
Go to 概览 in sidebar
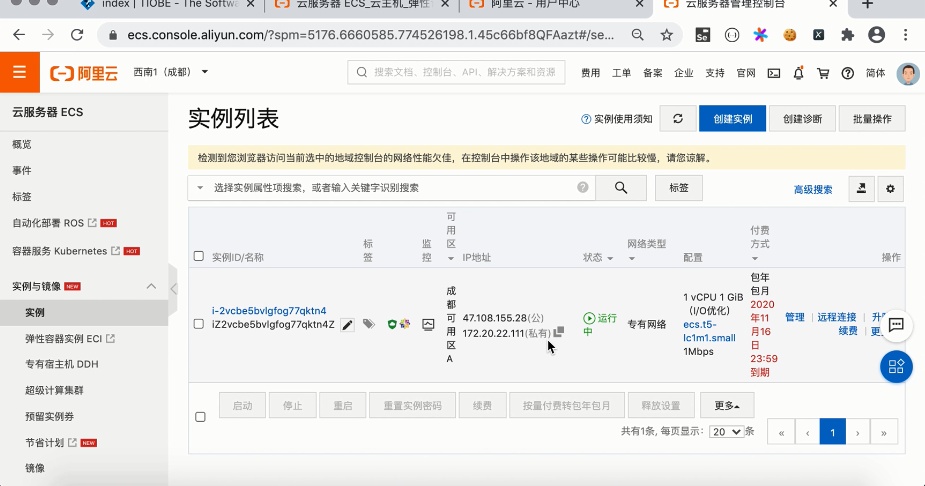tap(22, 144)
